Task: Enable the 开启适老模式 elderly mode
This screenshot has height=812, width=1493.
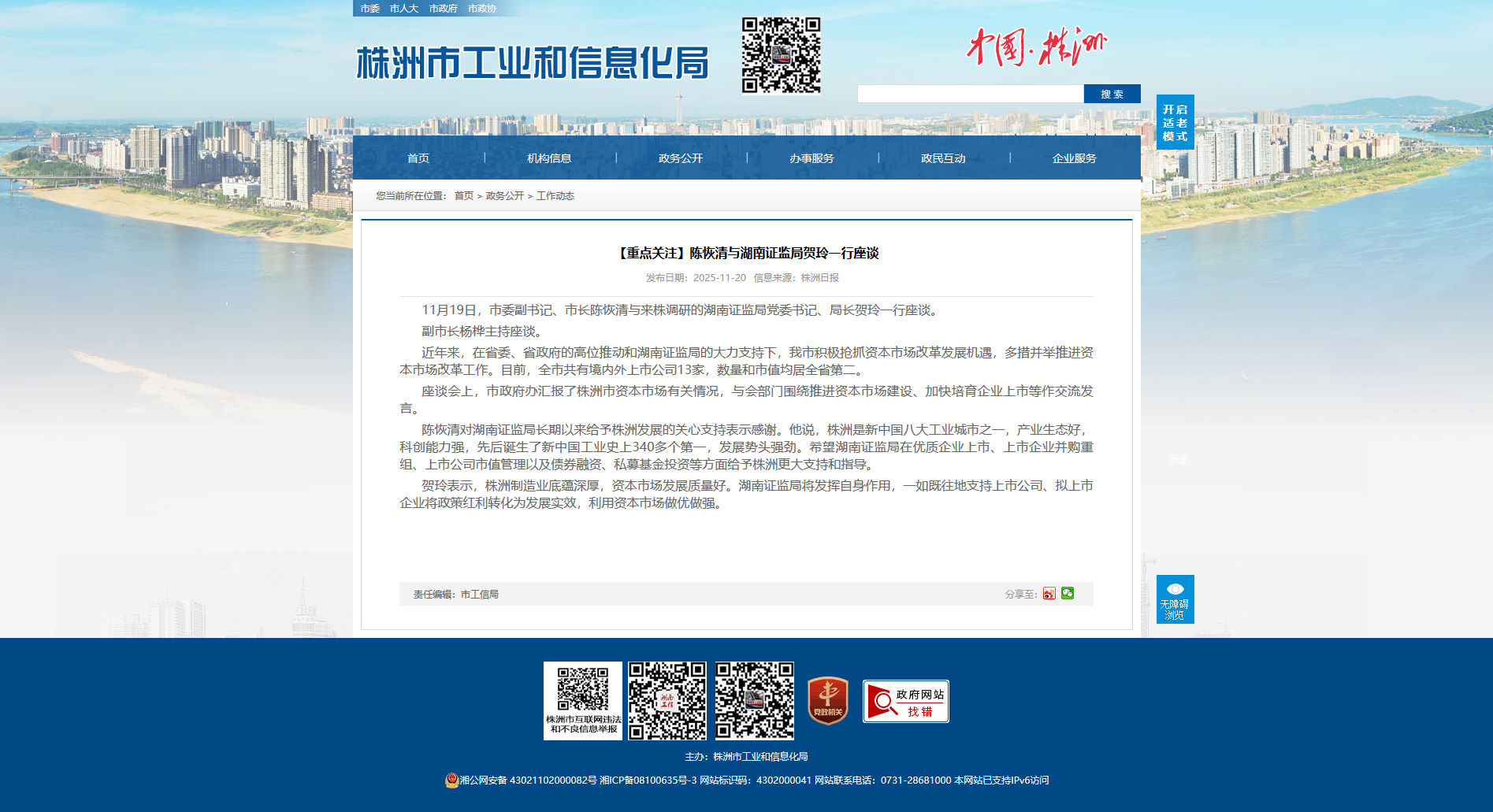Action: point(1175,122)
